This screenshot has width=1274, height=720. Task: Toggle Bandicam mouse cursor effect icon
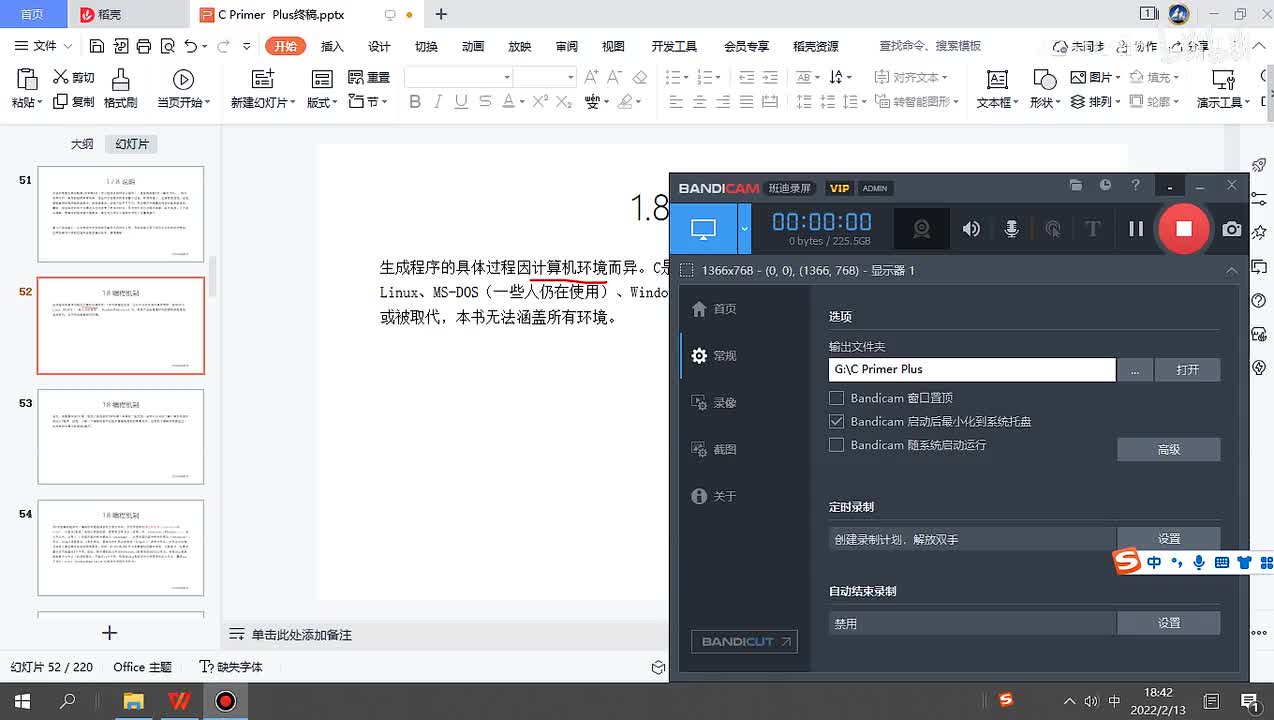click(x=1052, y=229)
